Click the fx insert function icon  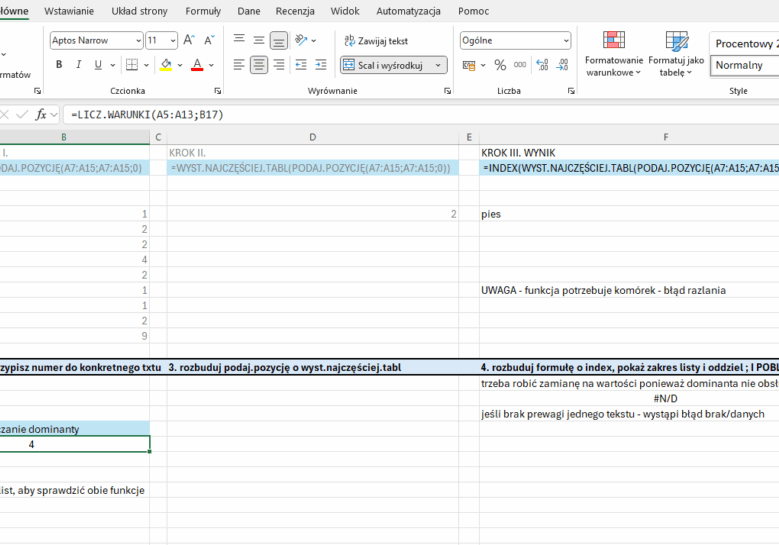click(x=41, y=115)
